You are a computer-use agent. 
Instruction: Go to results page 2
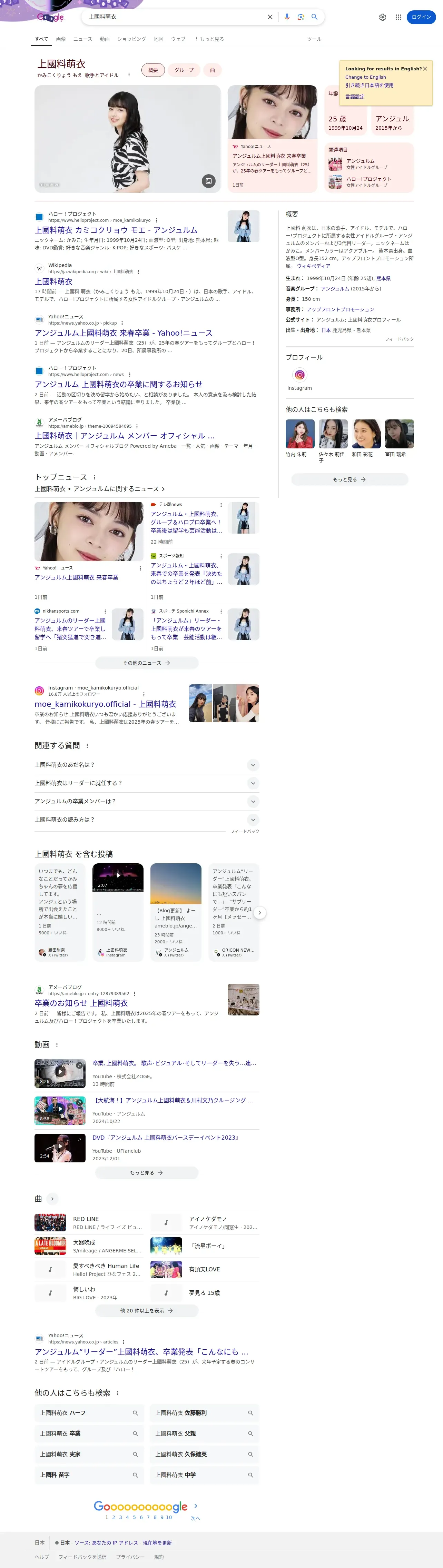tap(113, 1518)
